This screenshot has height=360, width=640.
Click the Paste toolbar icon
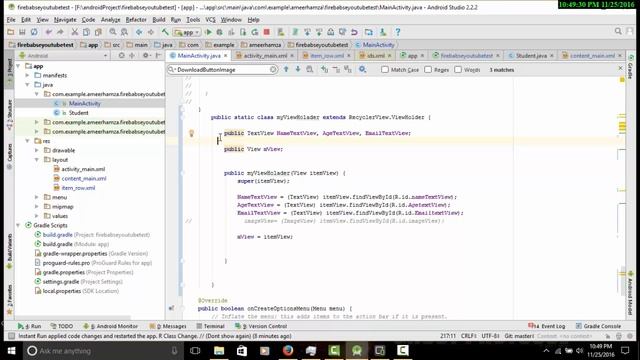click(98, 32)
